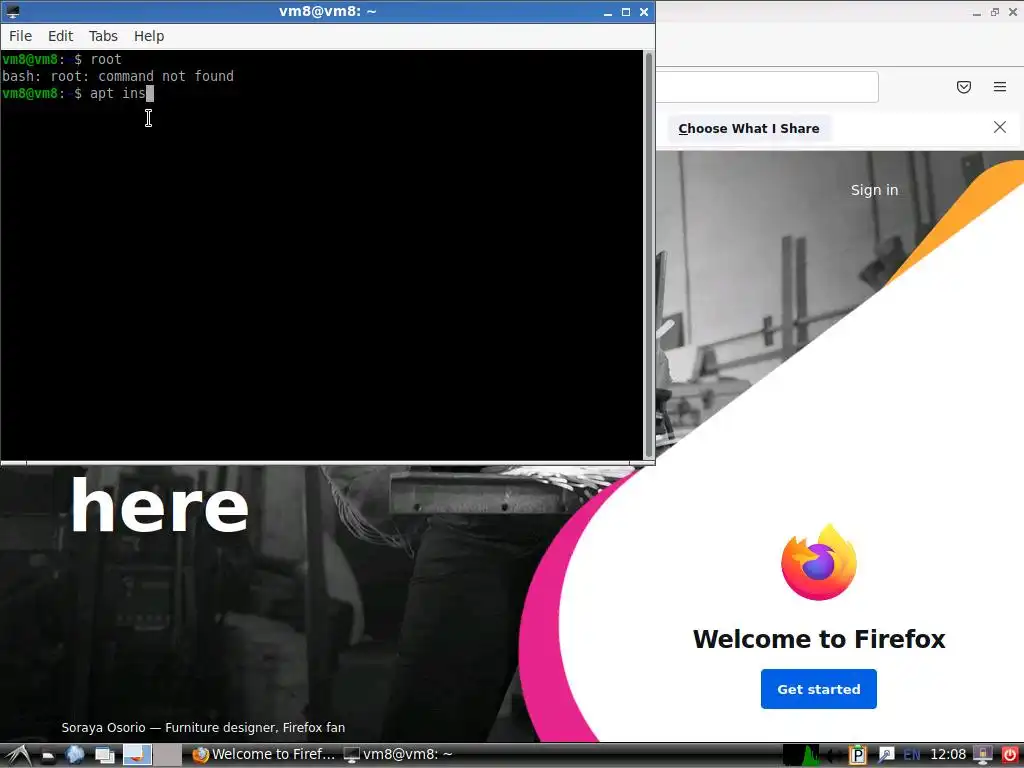
Task: Open the File menu in terminal
Action: click(20, 36)
